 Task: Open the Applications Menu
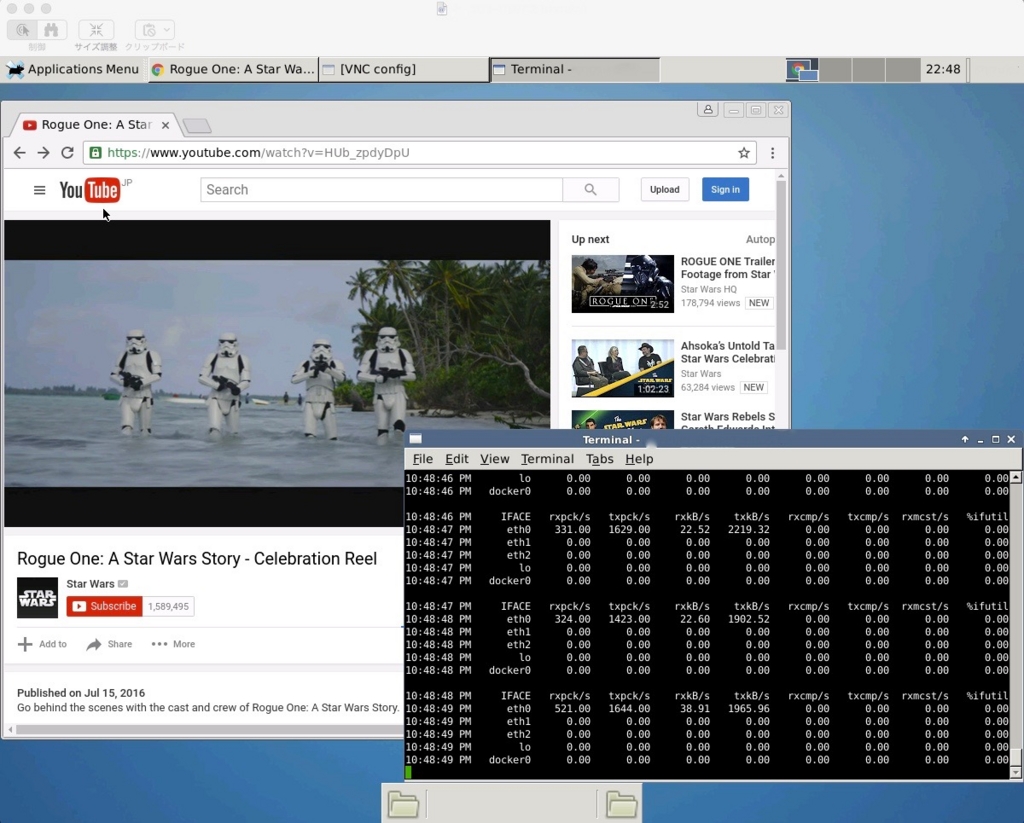pyautogui.click(x=72, y=69)
